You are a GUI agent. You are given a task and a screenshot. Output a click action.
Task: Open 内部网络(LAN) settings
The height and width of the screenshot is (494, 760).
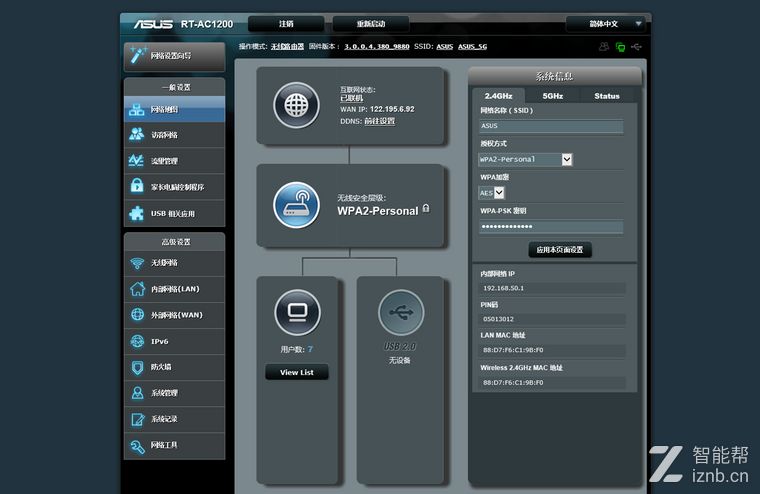tap(174, 289)
